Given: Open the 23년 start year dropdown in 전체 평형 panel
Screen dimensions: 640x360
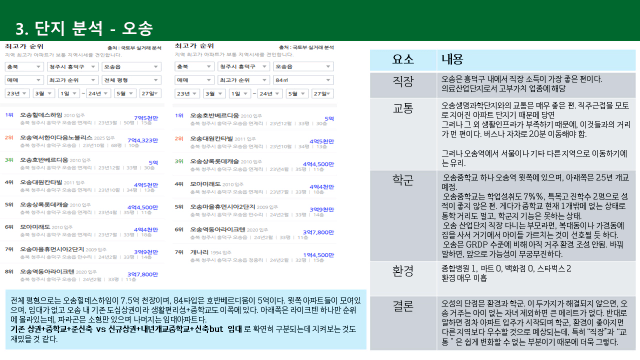Looking at the screenshot, I should pos(17,93).
